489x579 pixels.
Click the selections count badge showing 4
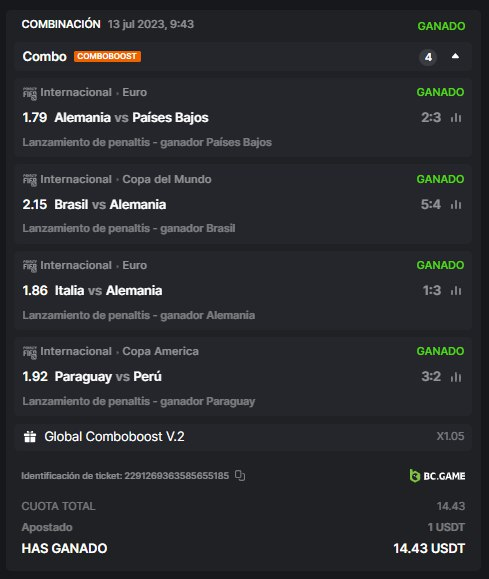[x=428, y=57]
